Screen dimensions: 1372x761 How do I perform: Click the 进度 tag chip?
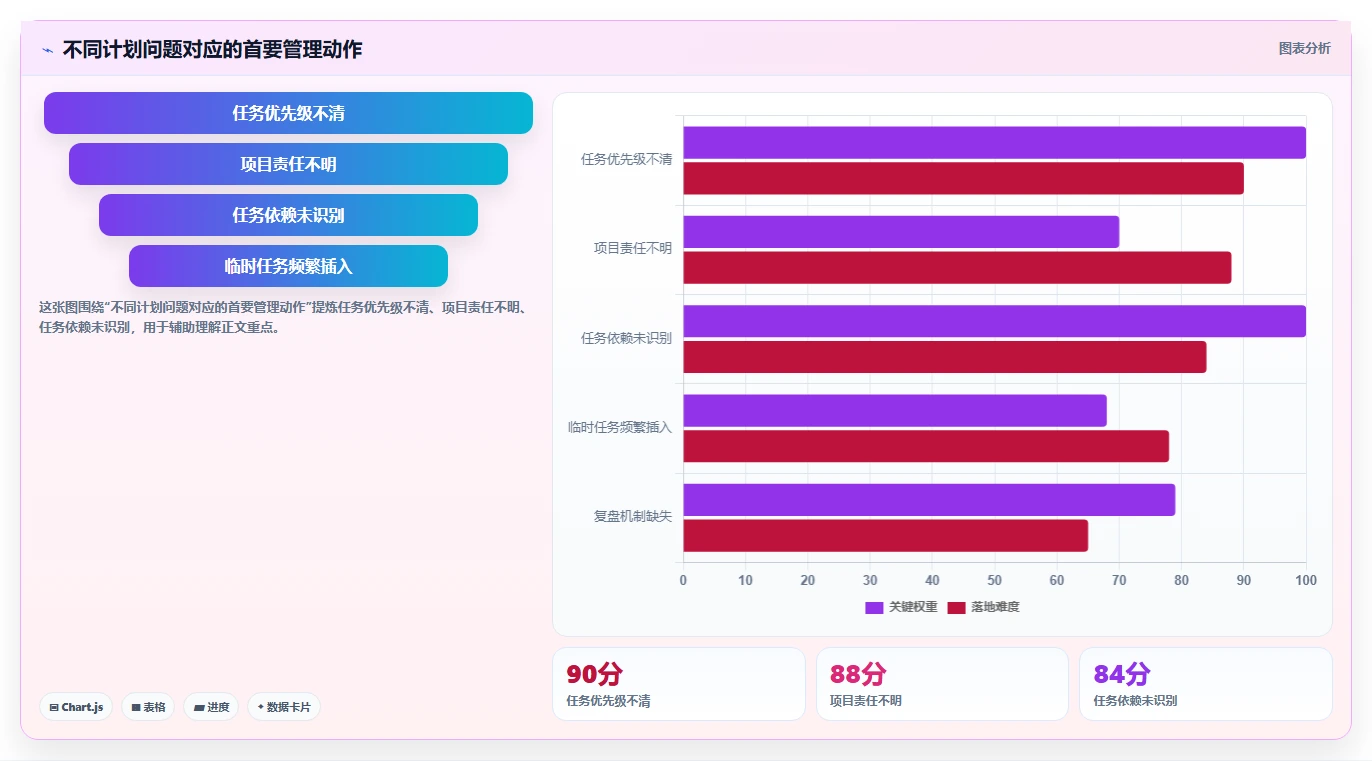coord(211,707)
